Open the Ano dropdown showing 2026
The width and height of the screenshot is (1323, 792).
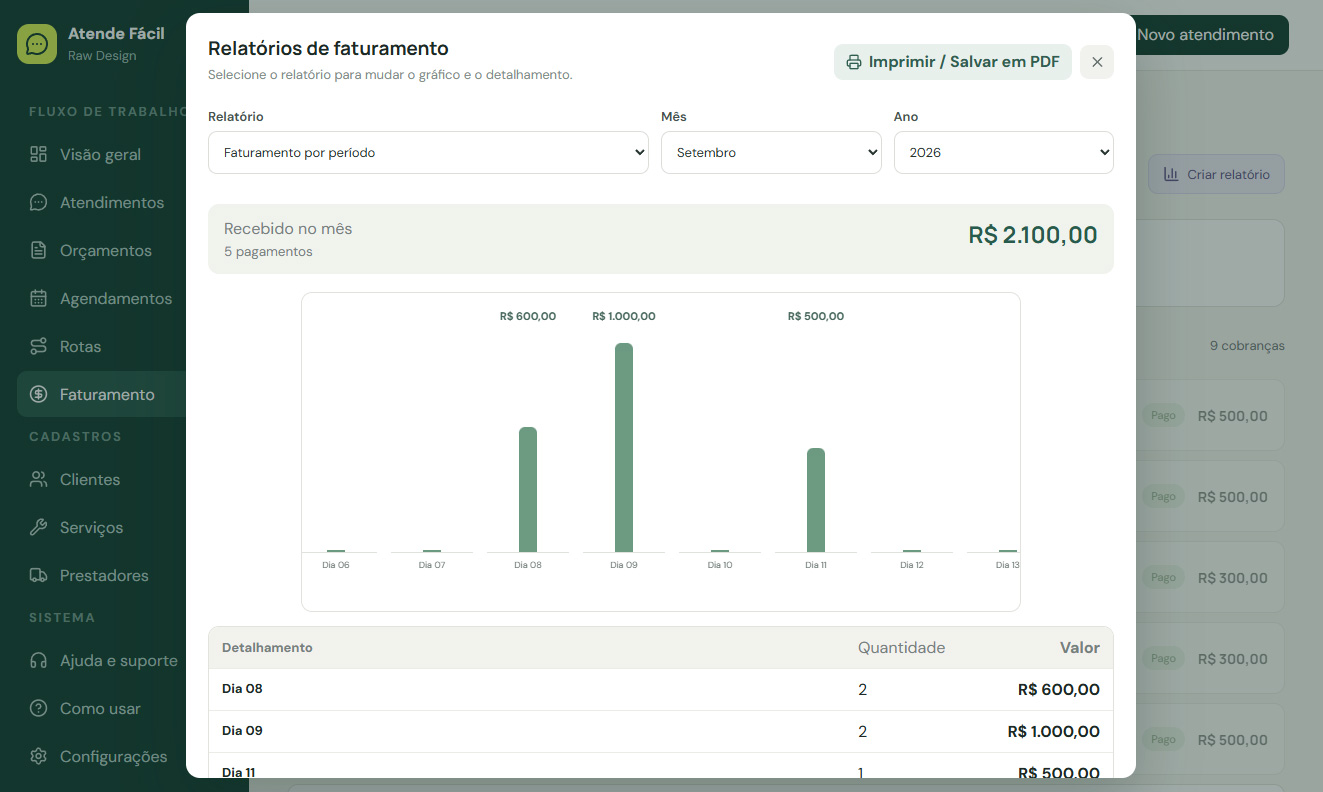(1003, 153)
